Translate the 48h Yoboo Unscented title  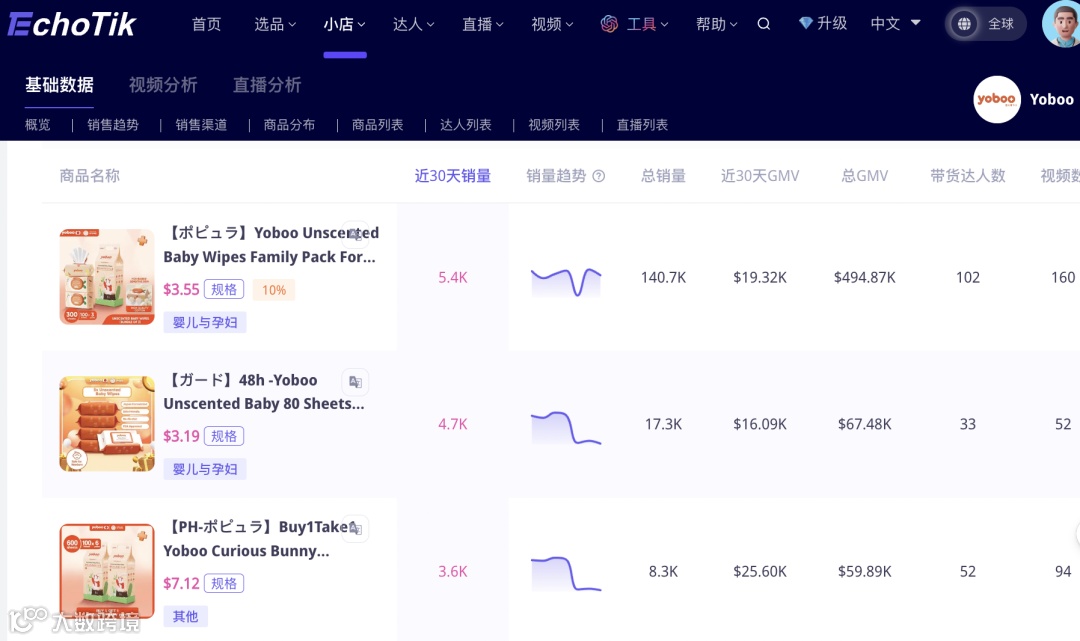355,381
